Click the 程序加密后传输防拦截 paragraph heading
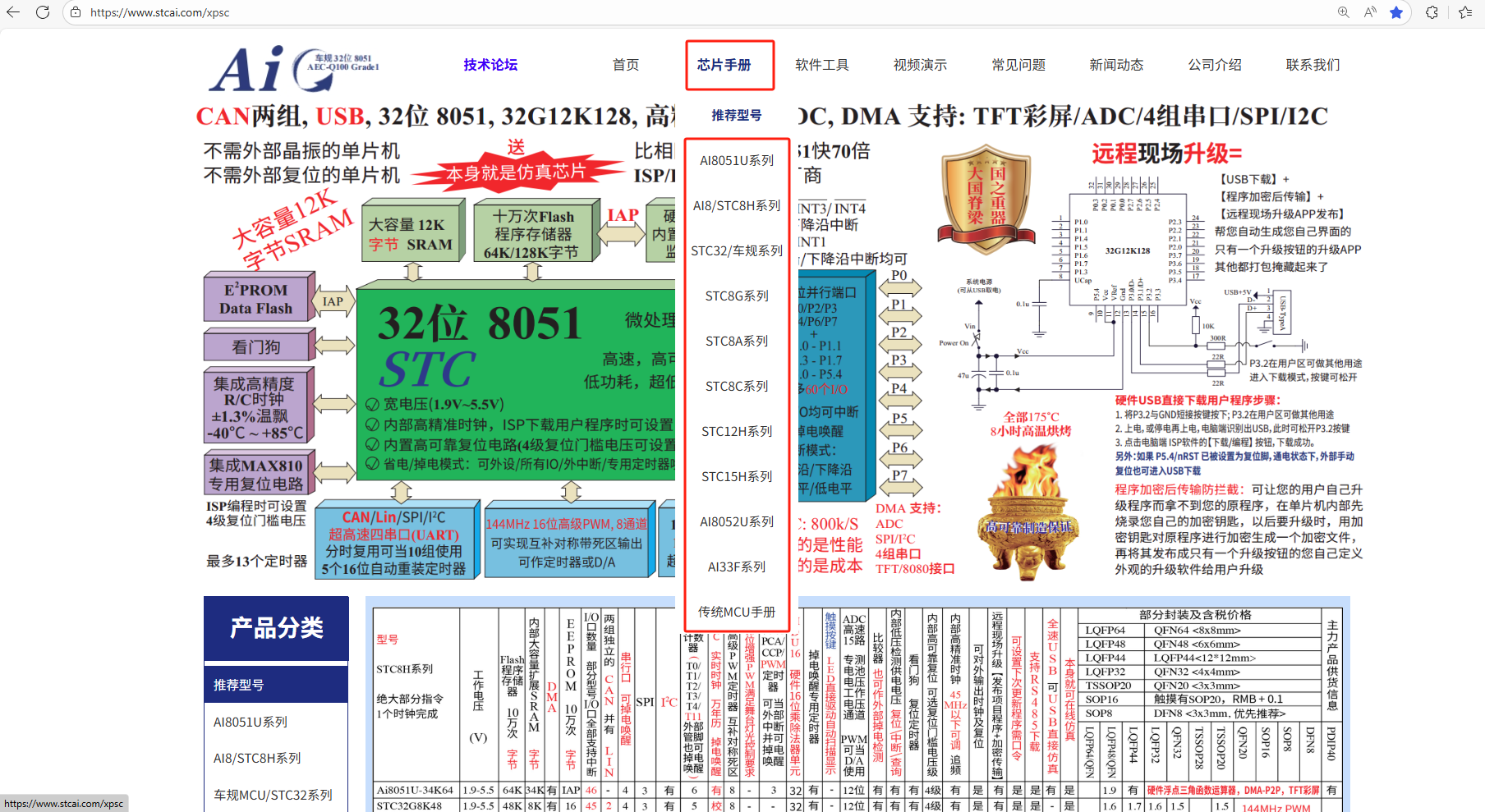The image size is (1485, 812). tap(1179, 489)
